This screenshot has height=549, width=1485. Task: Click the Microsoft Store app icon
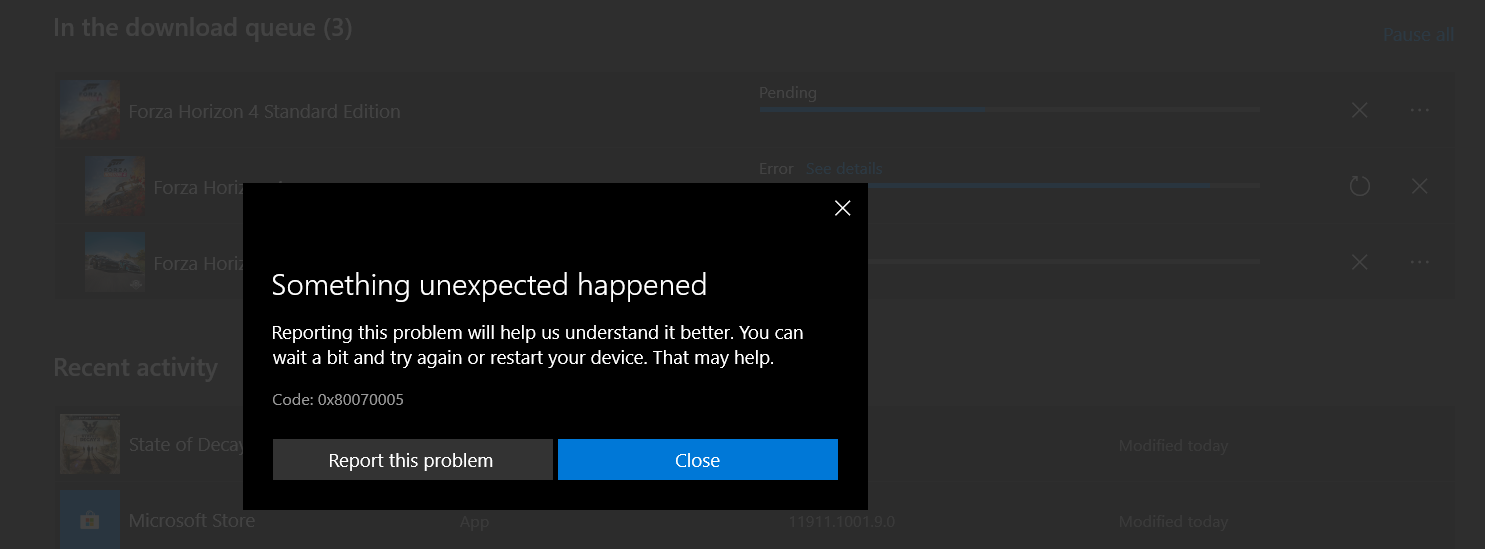pyautogui.click(x=90, y=519)
